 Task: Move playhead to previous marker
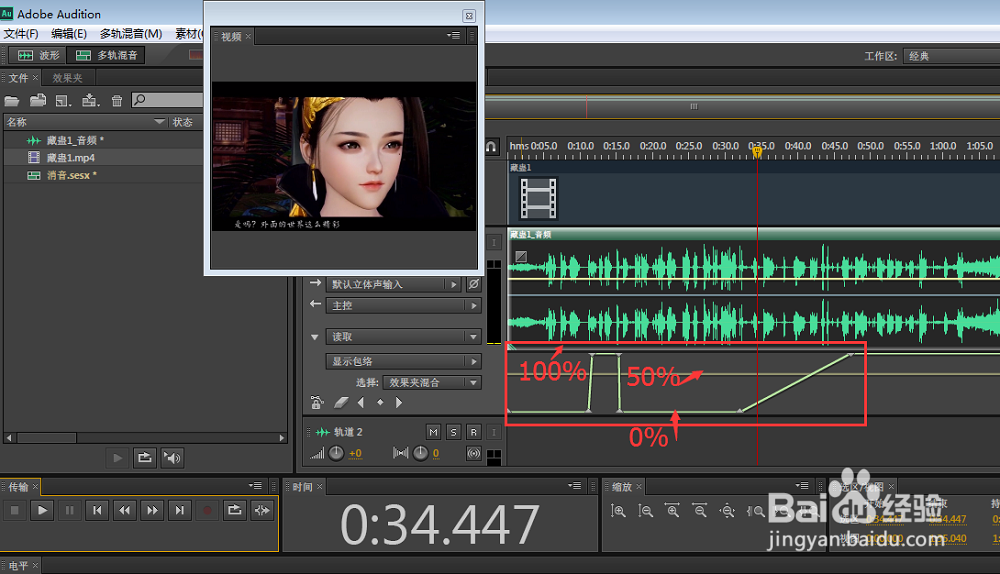point(97,510)
